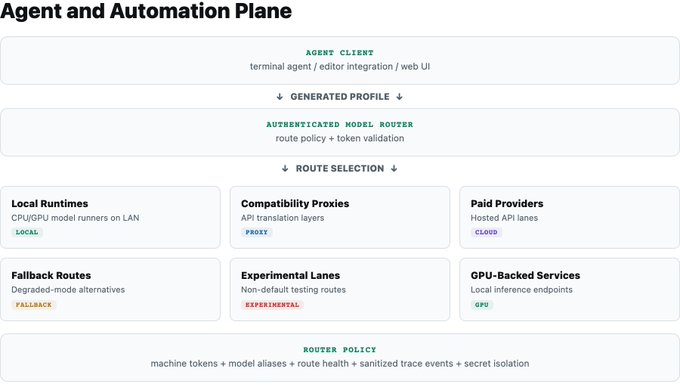Select the LOCAL tag badge
The height and width of the screenshot is (387, 680).
coord(27,232)
